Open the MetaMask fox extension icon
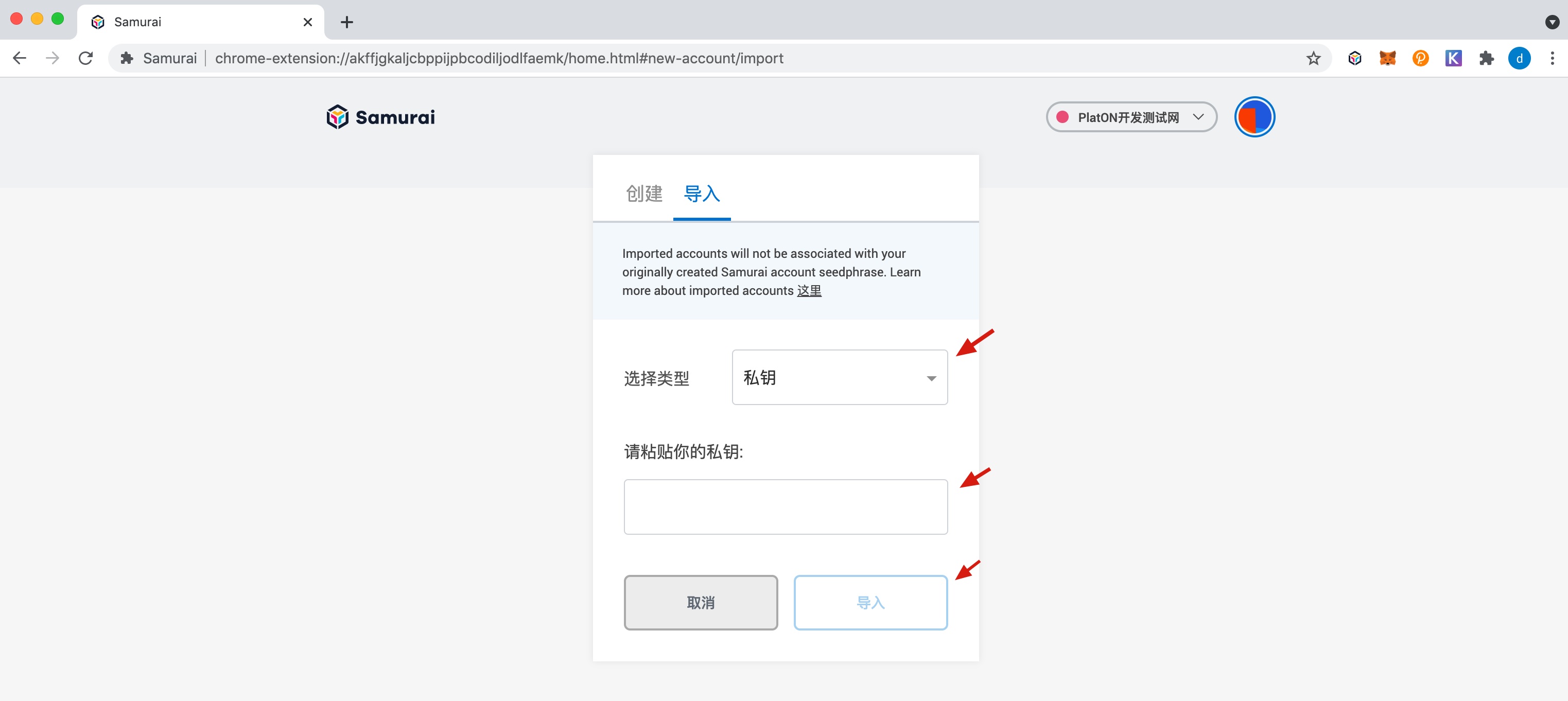Image resolution: width=1568 pixels, height=701 pixels. (x=1387, y=59)
